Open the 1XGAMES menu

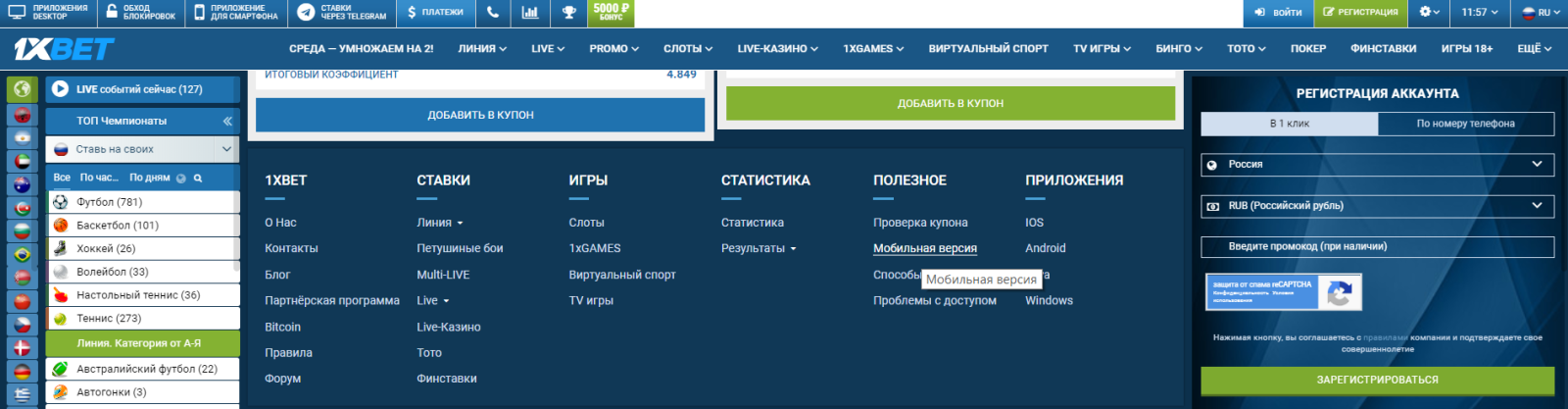pos(873,48)
